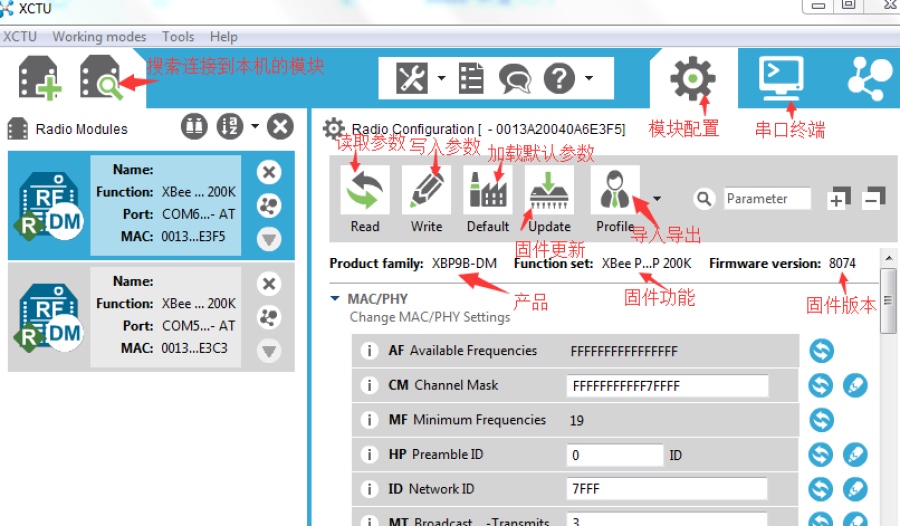Edit MT Broadcast Multi-Transmits field
The height and width of the screenshot is (526, 900).
click(x=667, y=519)
